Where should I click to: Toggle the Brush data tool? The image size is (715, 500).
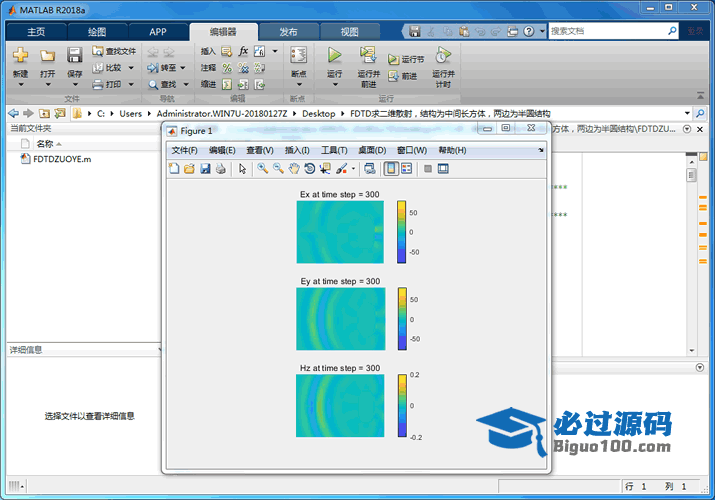coord(341,169)
